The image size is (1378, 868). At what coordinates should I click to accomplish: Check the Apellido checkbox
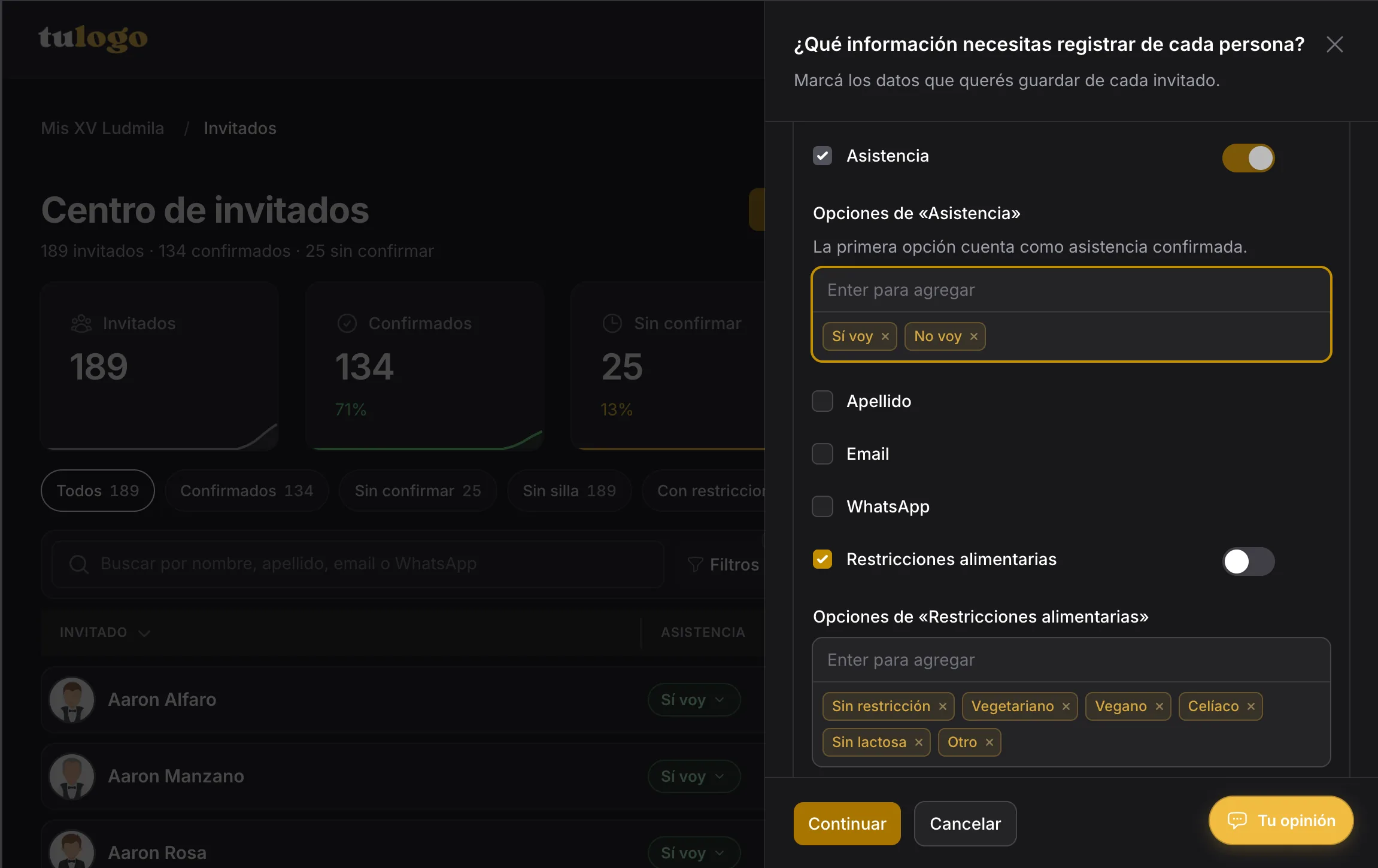point(822,401)
